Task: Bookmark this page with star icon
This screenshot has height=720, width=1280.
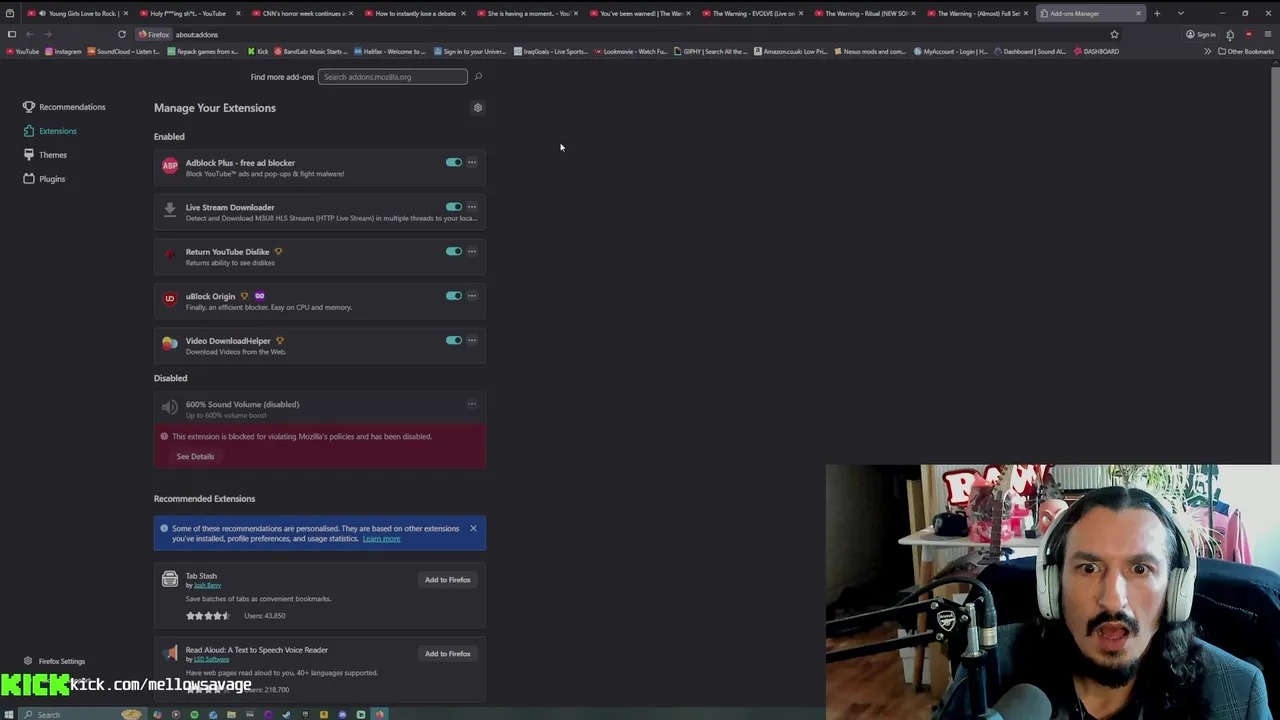Action: coord(1114,34)
